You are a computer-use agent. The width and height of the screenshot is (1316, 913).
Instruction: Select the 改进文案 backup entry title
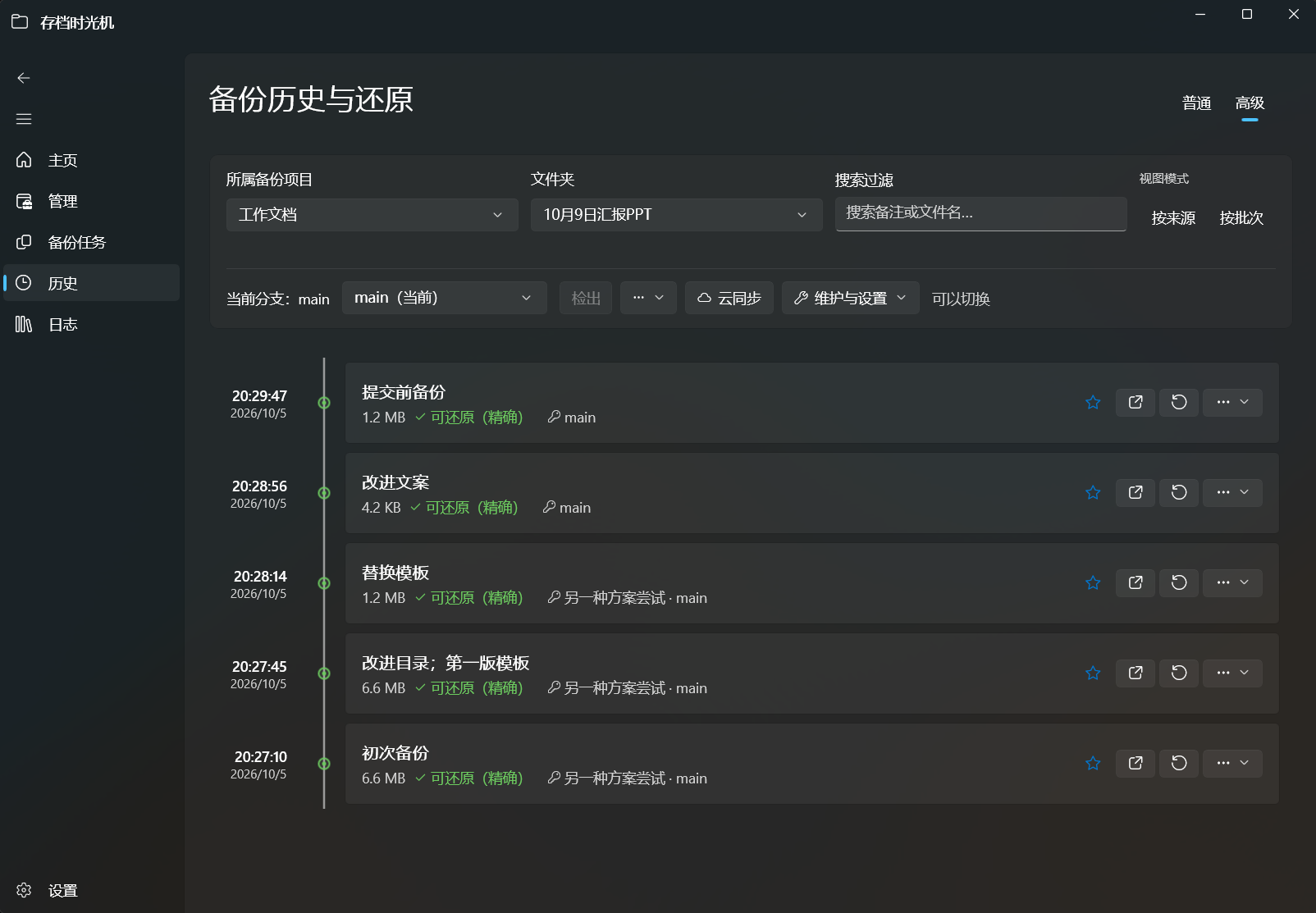[395, 482]
